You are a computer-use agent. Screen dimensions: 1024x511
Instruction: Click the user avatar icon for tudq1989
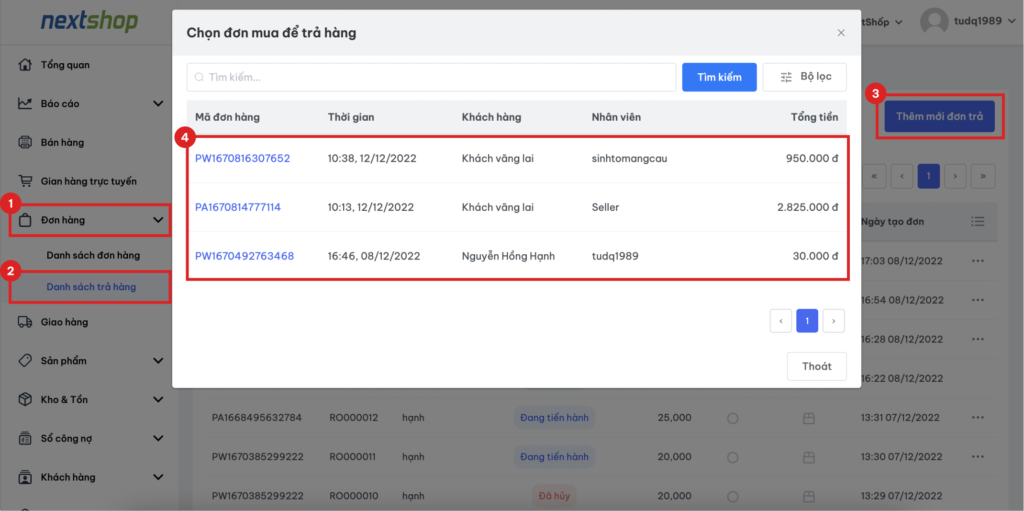pyautogui.click(x=934, y=21)
